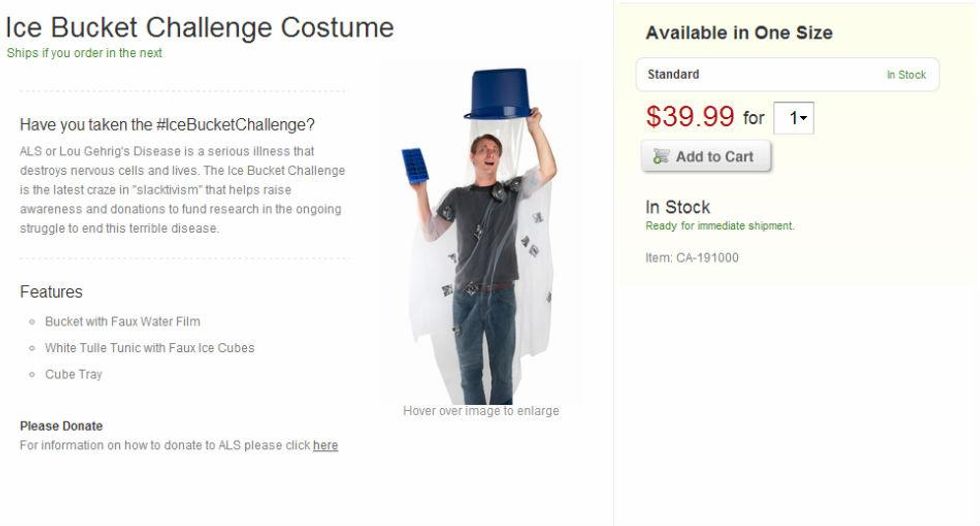The width and height of the screenshot is (980, 526).
Task: Click the In Stock label beside Standard
Action: pyautogui.click(x=906, y=75)
